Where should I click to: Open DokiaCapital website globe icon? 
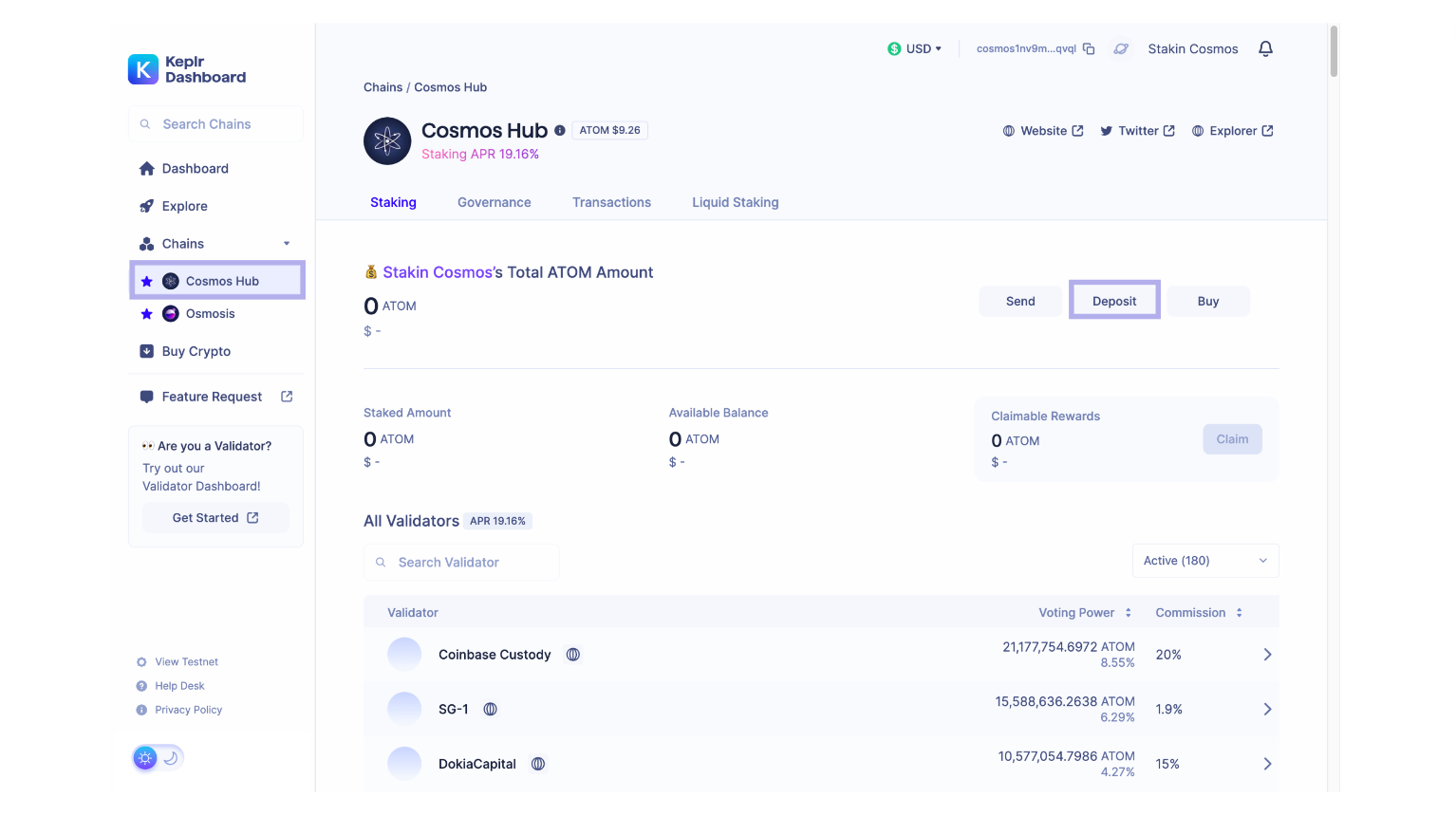[x=538, y=764]
